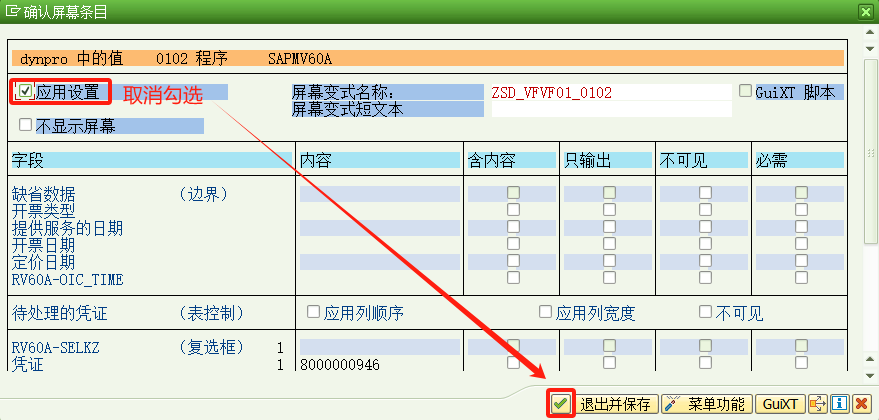Screen dimensions: 879x420
Task: Tick 含内容 for 凭证 row
Action: click(513, 362)
